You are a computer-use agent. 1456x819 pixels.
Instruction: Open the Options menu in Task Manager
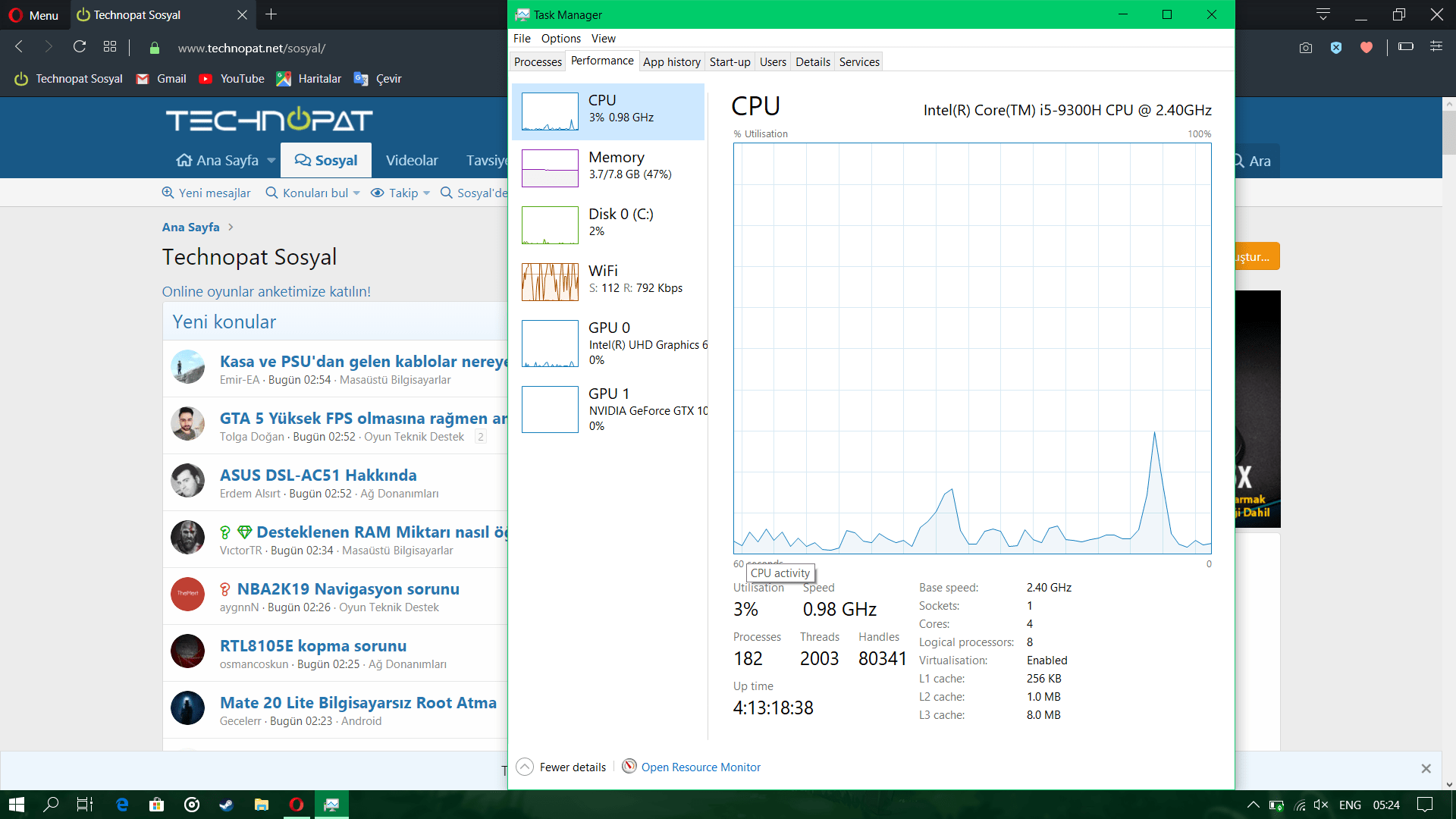click(x=560, y=39)
